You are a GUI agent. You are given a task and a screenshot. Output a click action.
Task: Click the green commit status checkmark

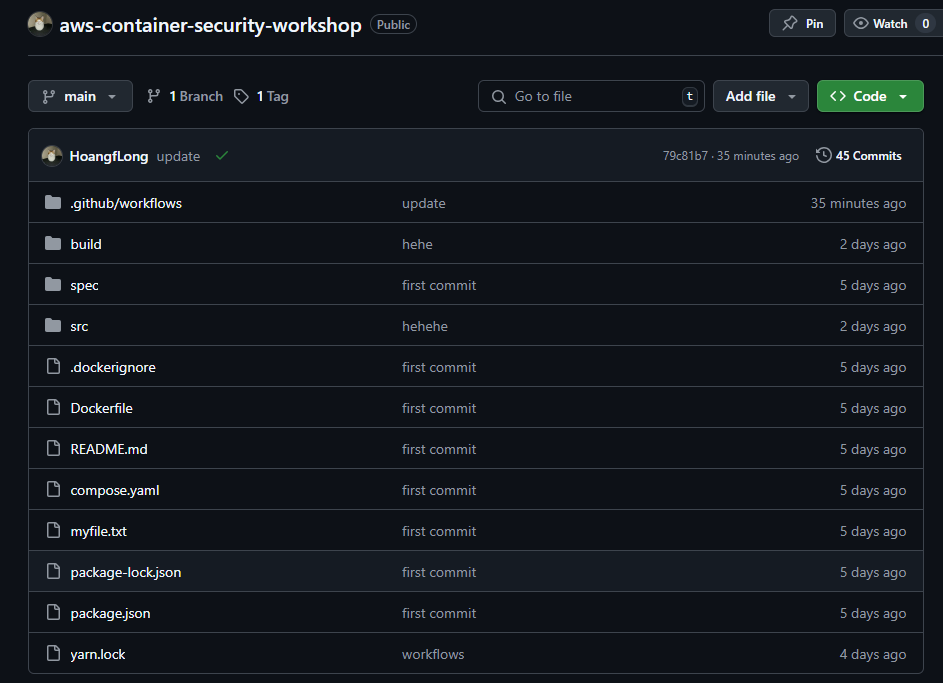(x=221, y=156)
